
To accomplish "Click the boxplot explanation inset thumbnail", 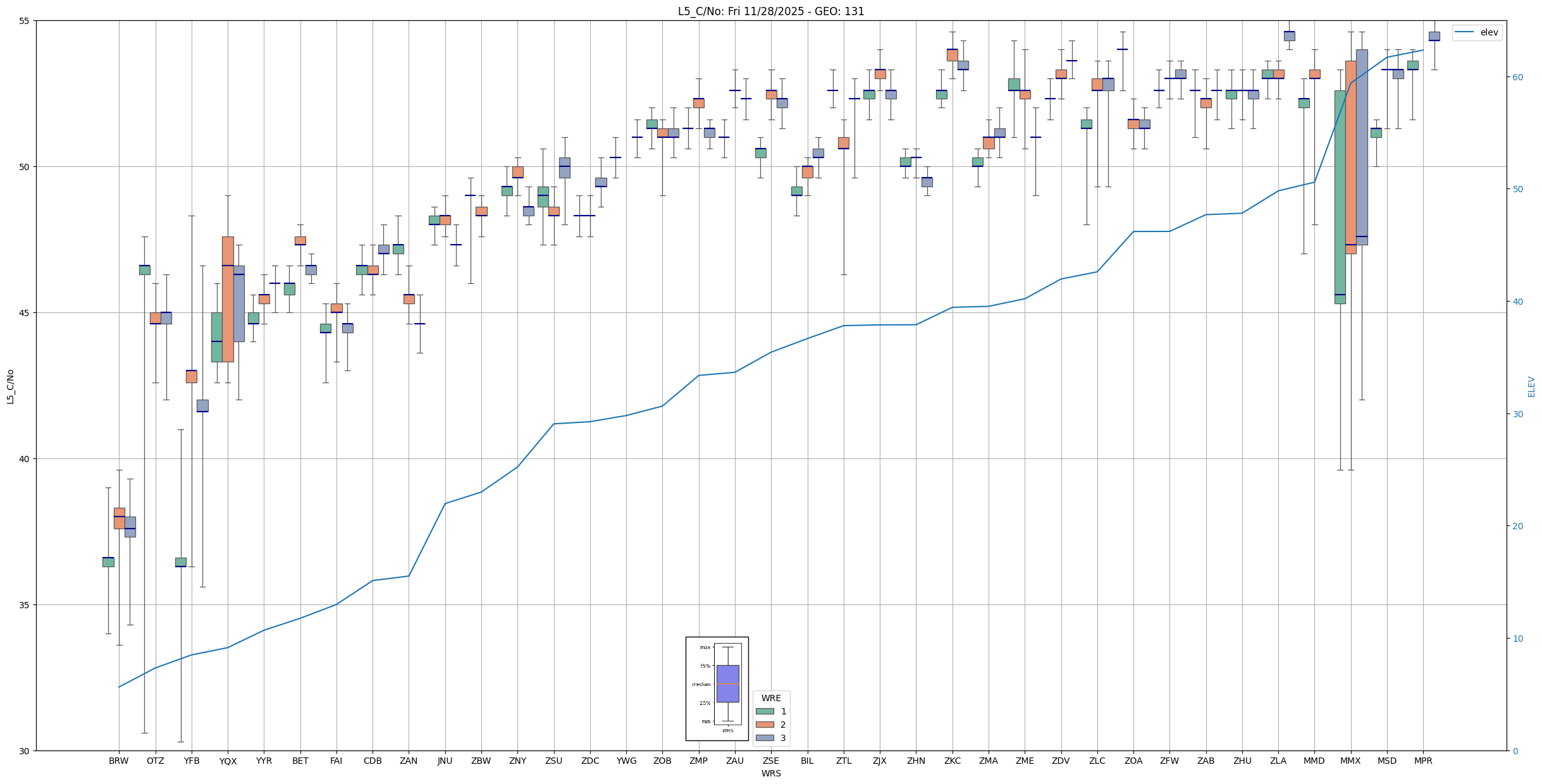I will pos(717,688).
